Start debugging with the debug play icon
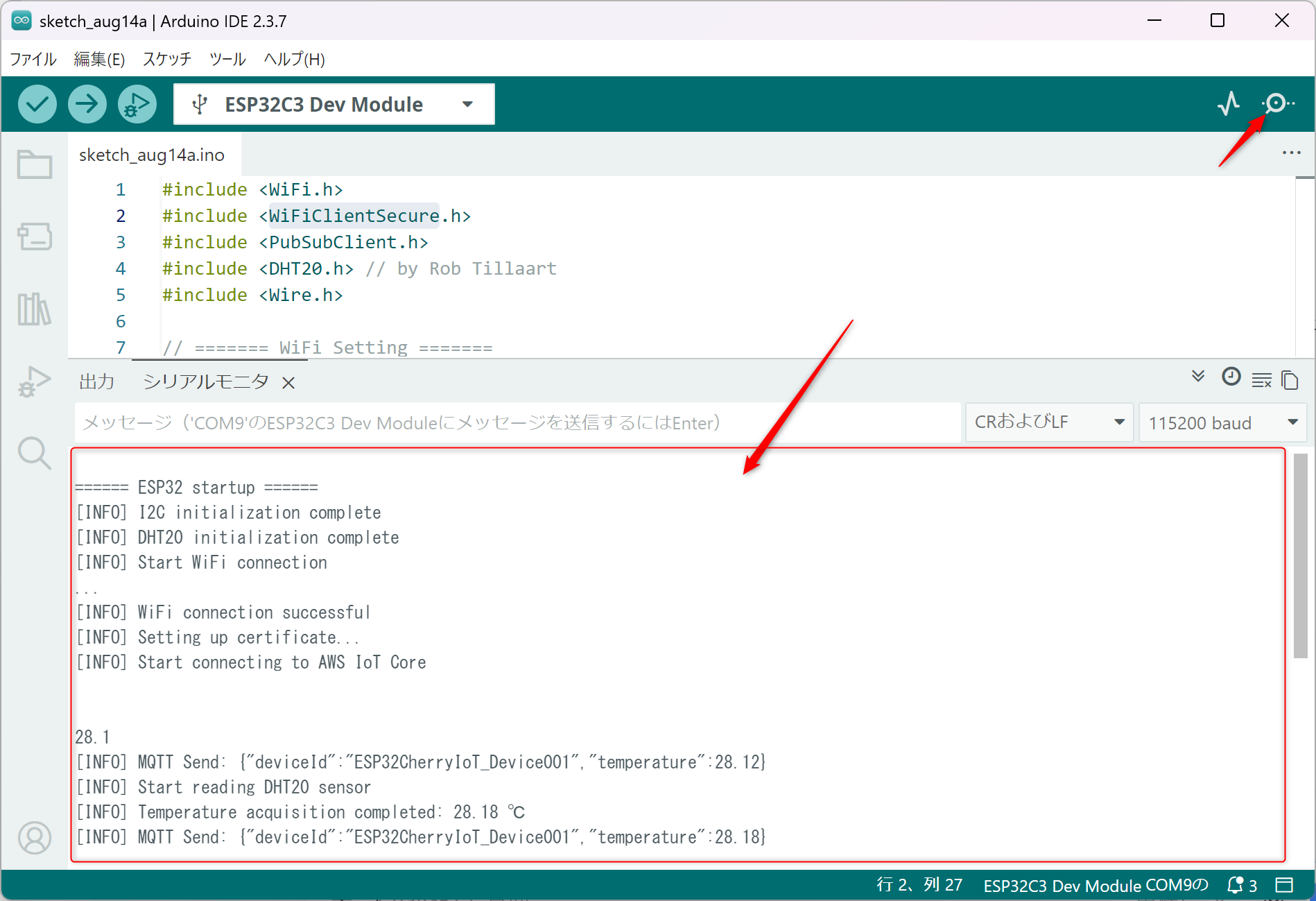 tap(137, 105)
